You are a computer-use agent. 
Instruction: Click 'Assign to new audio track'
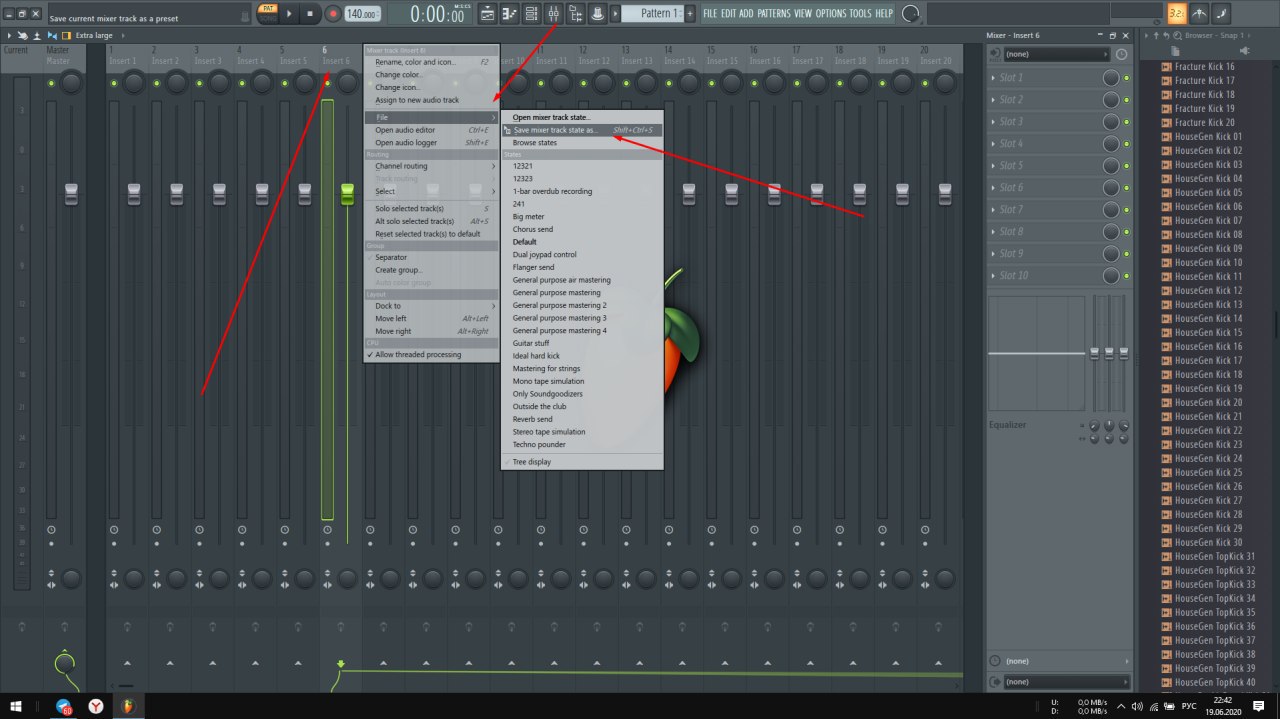(431, 100)
